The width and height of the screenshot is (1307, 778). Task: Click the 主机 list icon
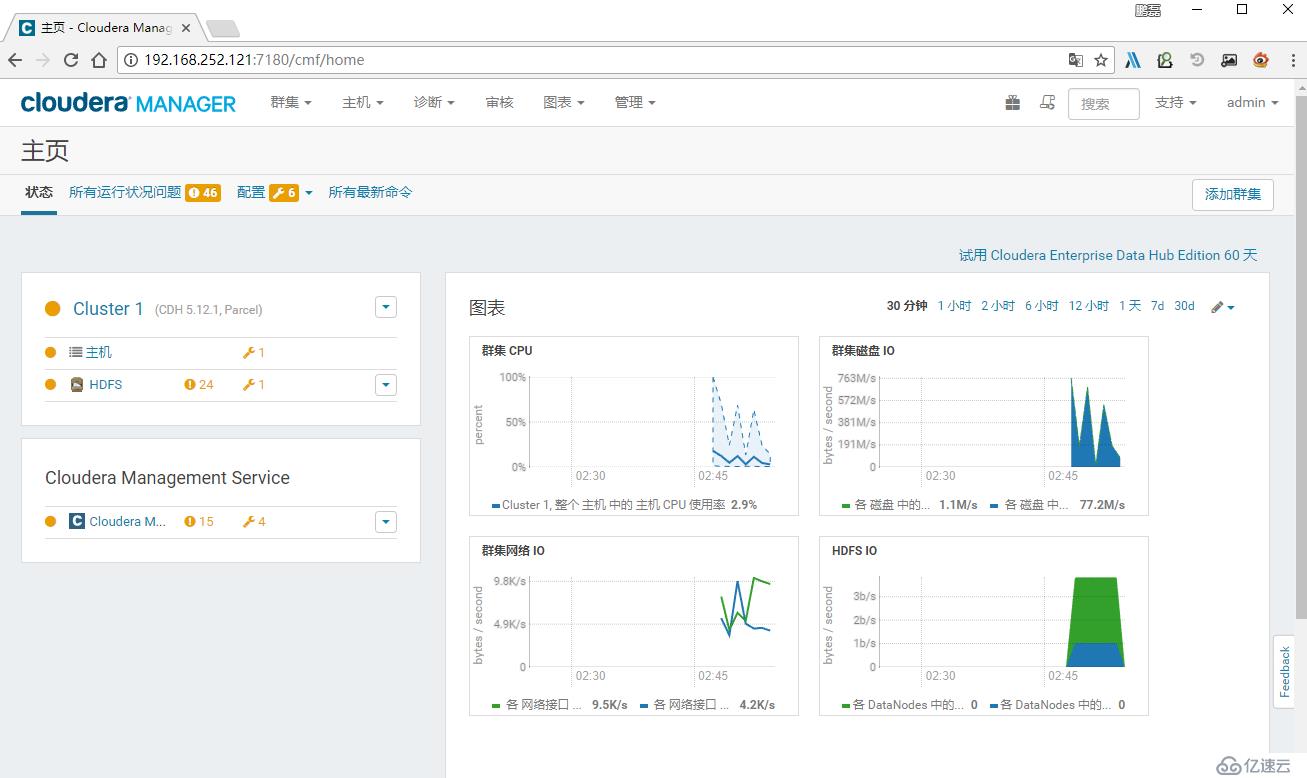(76, 352)
